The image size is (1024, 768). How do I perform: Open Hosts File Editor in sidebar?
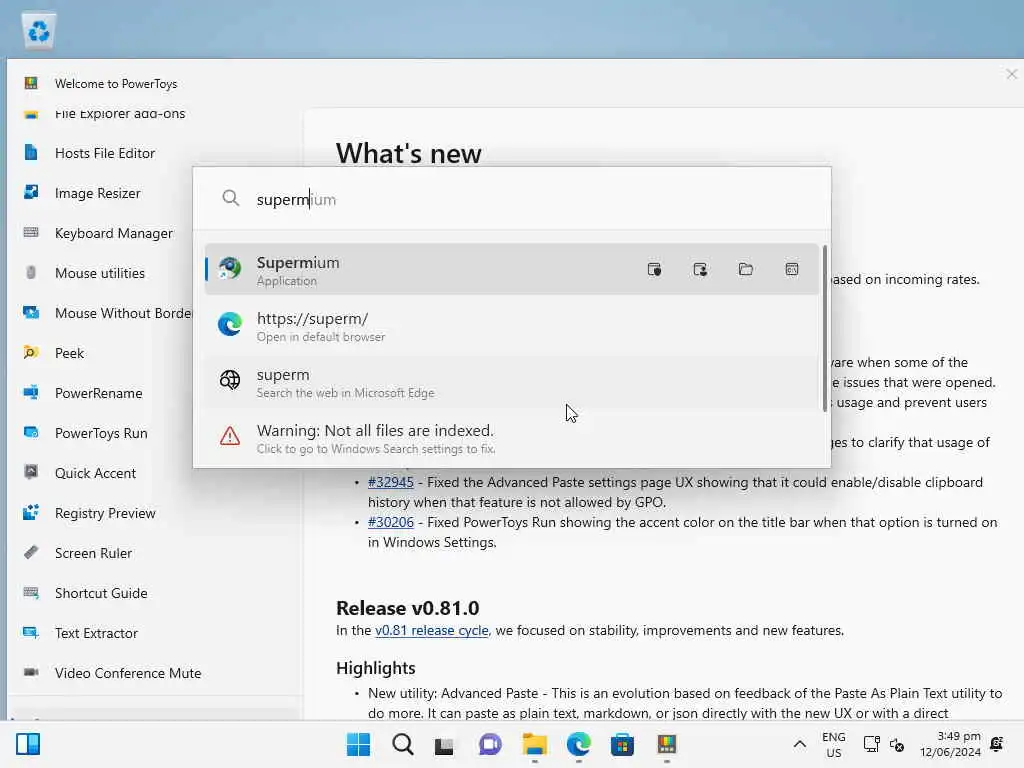[104, 153]
